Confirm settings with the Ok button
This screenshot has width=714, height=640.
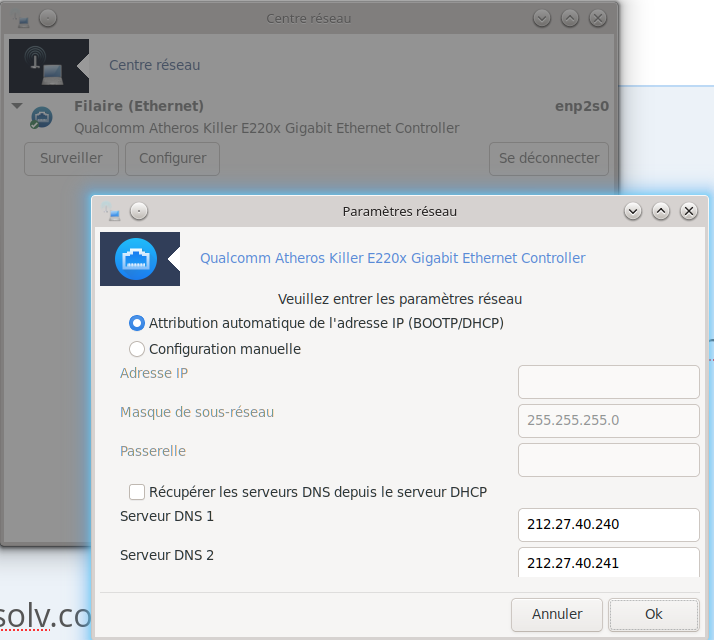653,613
